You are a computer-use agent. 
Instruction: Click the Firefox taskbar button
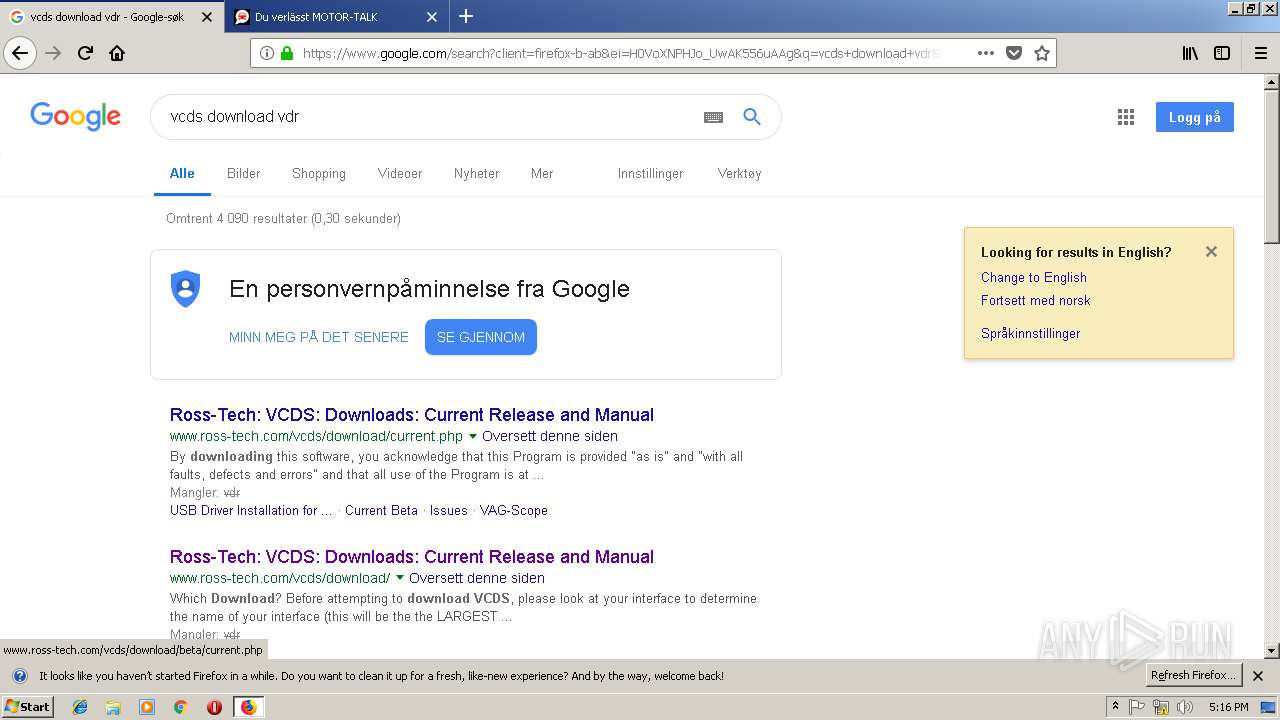(x=248, y=707)
